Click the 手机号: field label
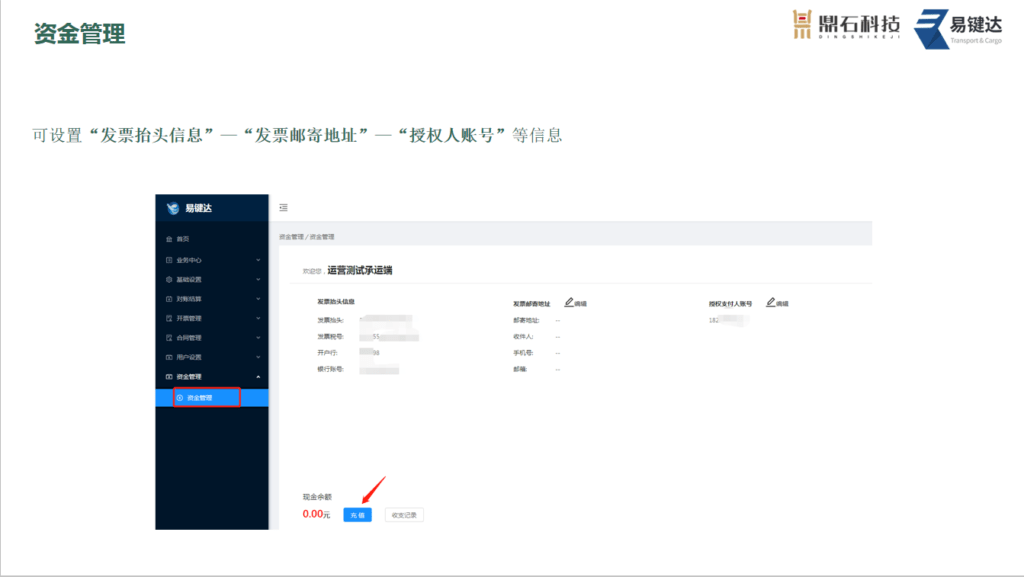The image size is (1024, 577). (523, 352)
